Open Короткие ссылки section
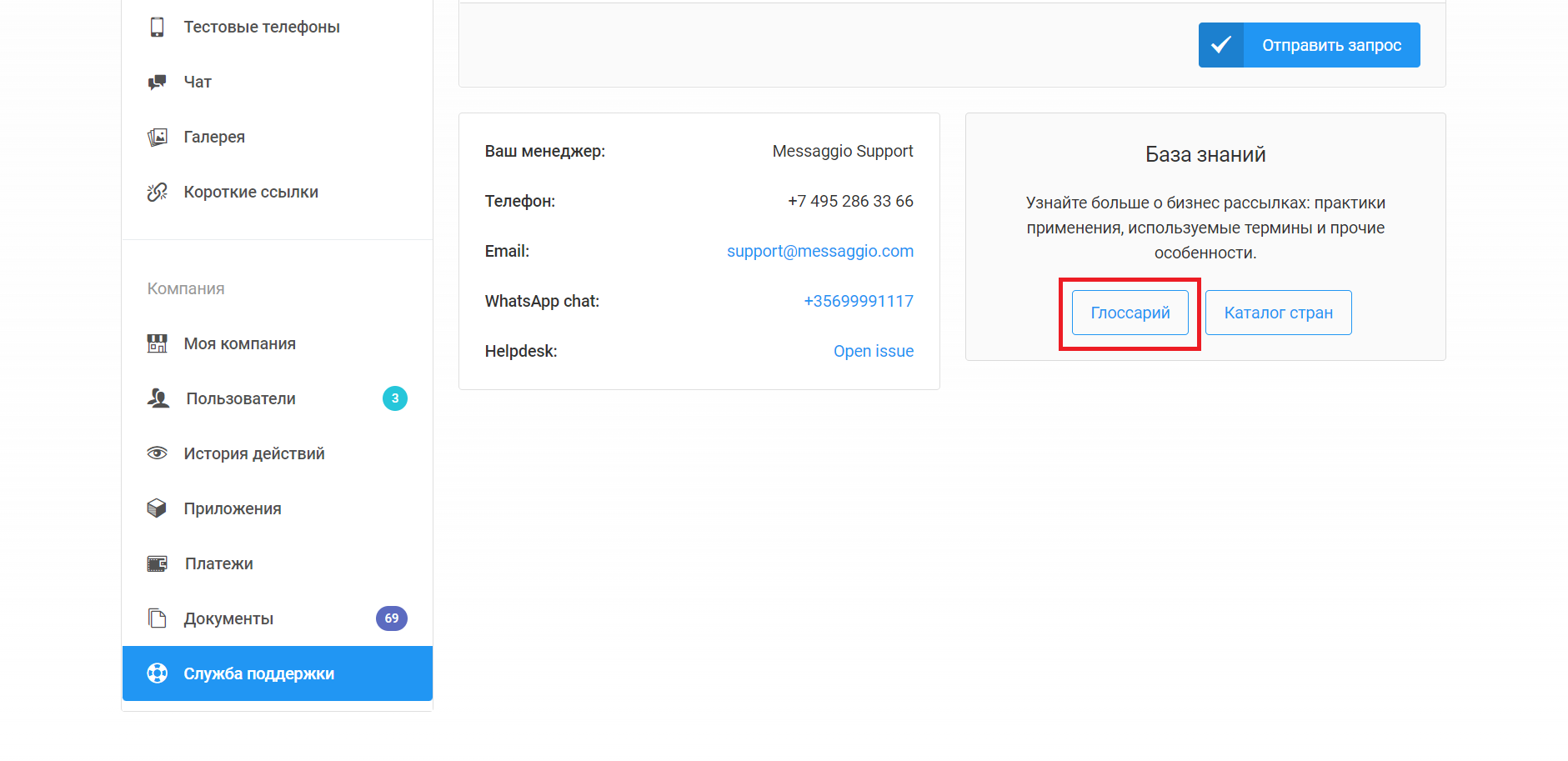The height and width of the screenshot is (761, 1568). tap(277, 192)
